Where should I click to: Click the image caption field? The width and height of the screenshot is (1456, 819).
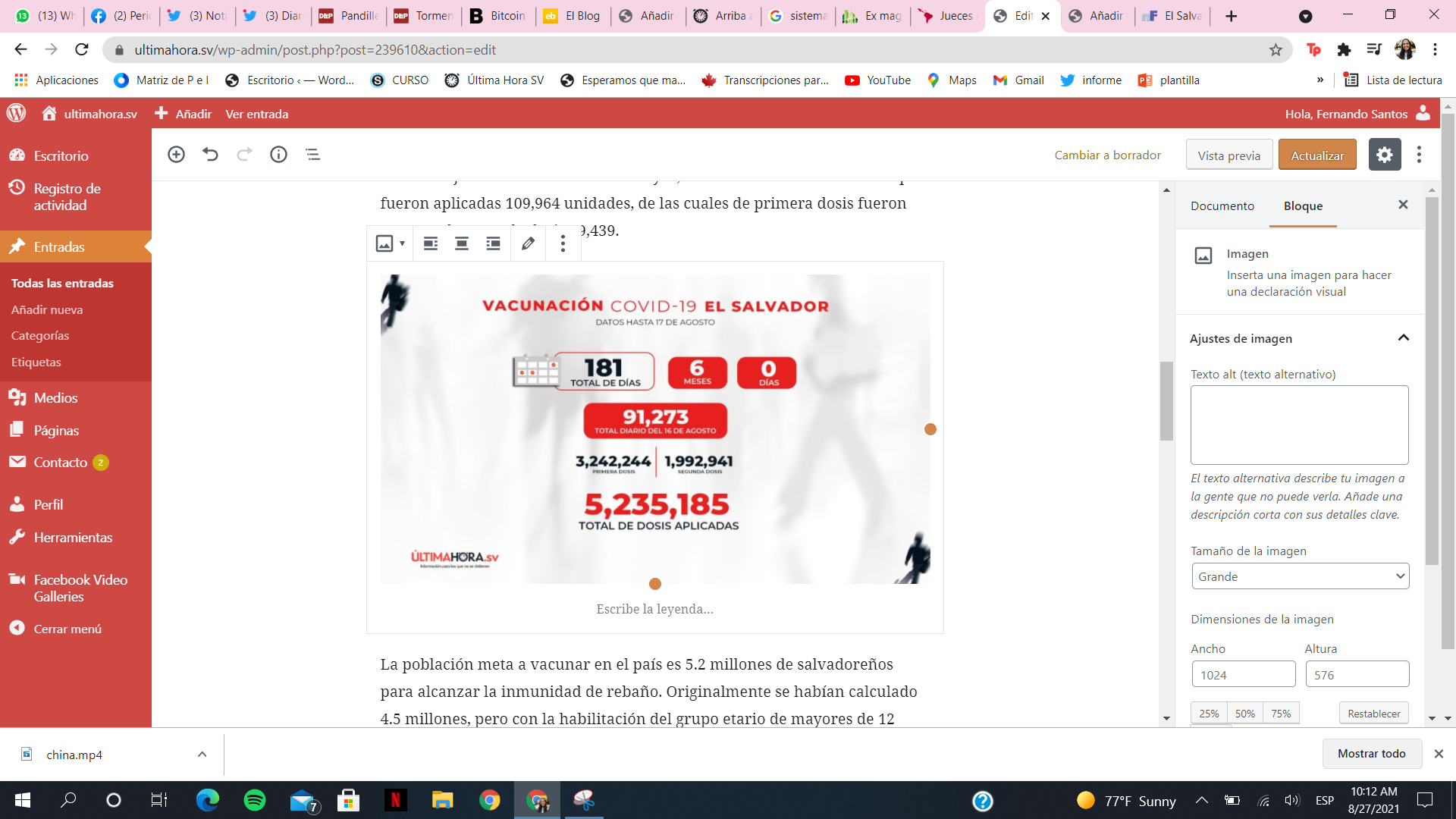pos(654,609)
